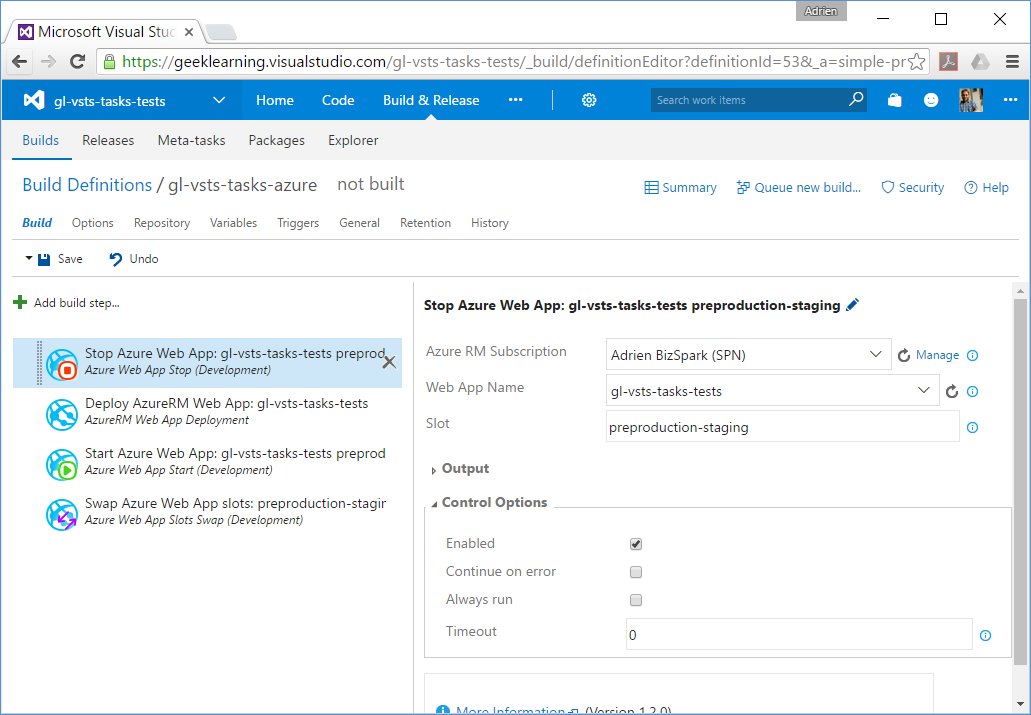Screen dimensions: 1031x715
Task: Click the PDF extension icon
Action: (x=948, y=62)
